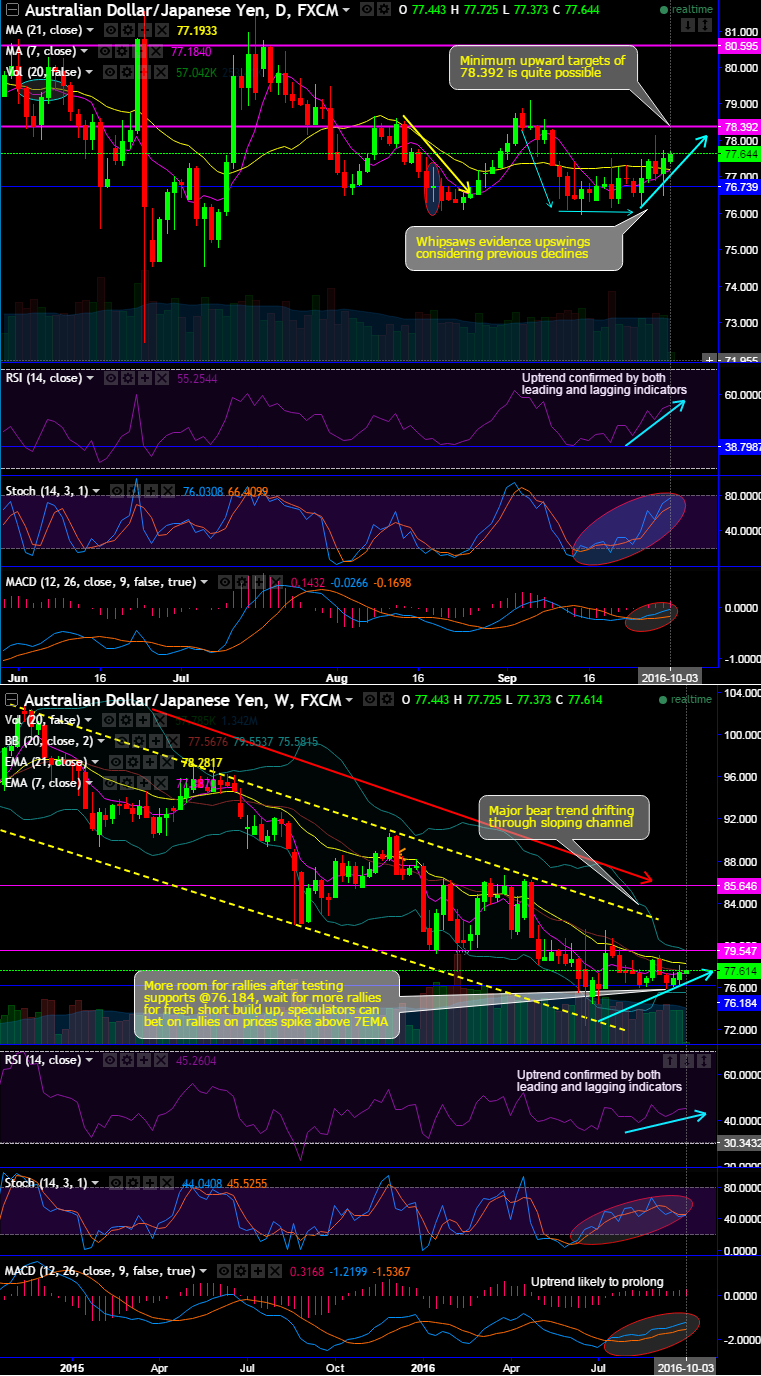761x1376 pixels.
Task: Select the 30.3432 weekly RSI level label
Action: tap(740, 1143)
